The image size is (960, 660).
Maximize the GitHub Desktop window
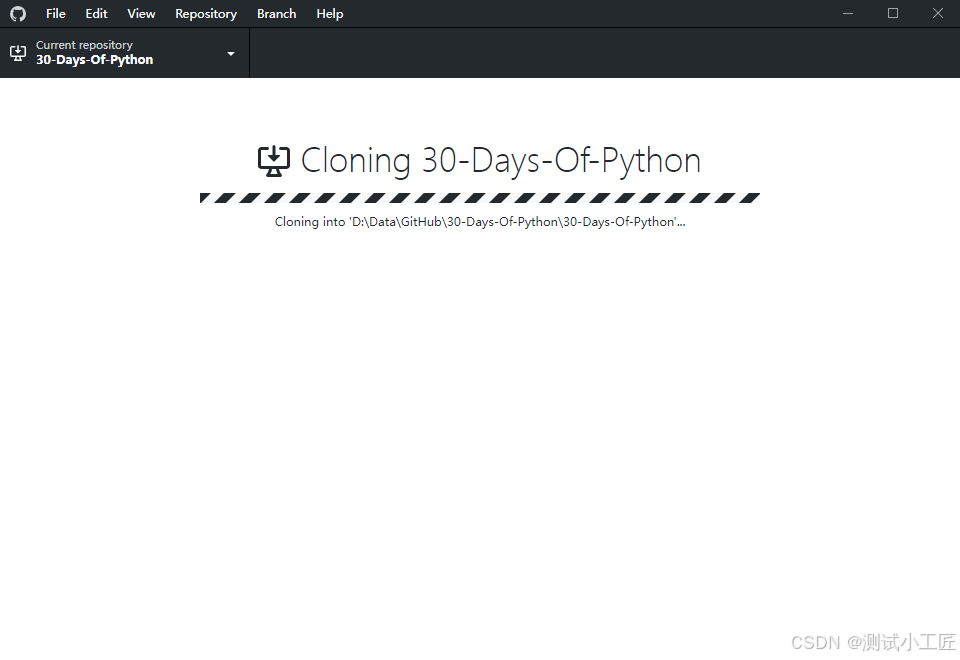[x=893, y=13]
